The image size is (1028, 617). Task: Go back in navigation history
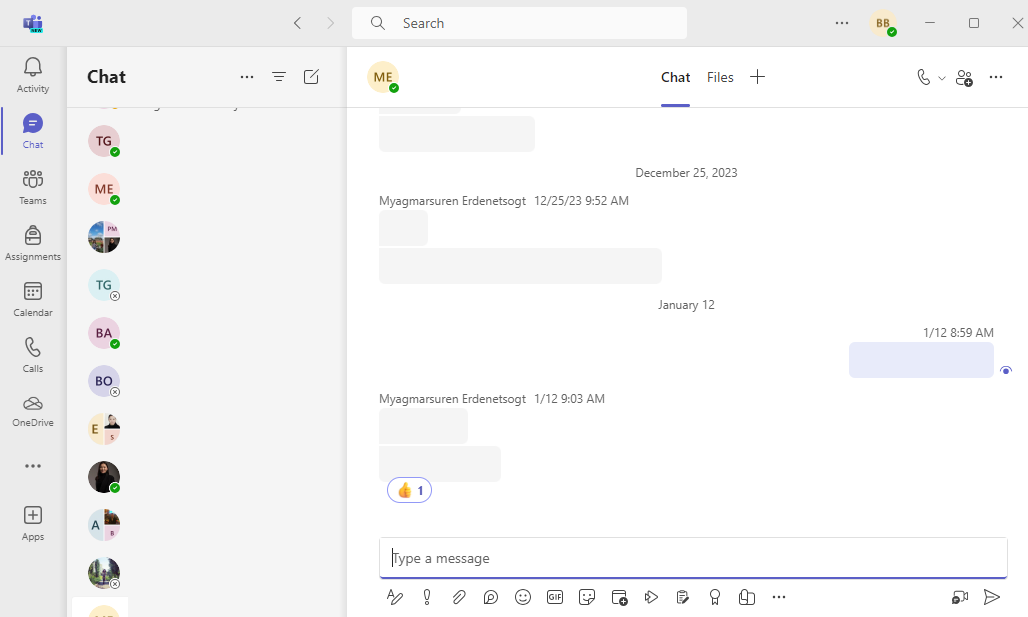click(298, 23)
